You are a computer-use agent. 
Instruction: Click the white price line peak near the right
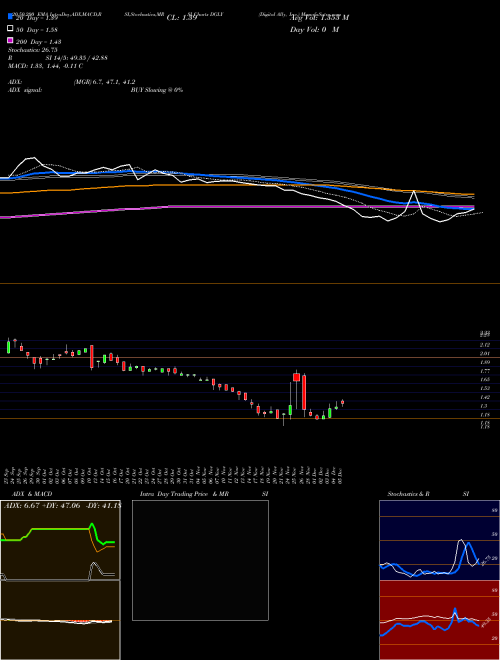414,192
